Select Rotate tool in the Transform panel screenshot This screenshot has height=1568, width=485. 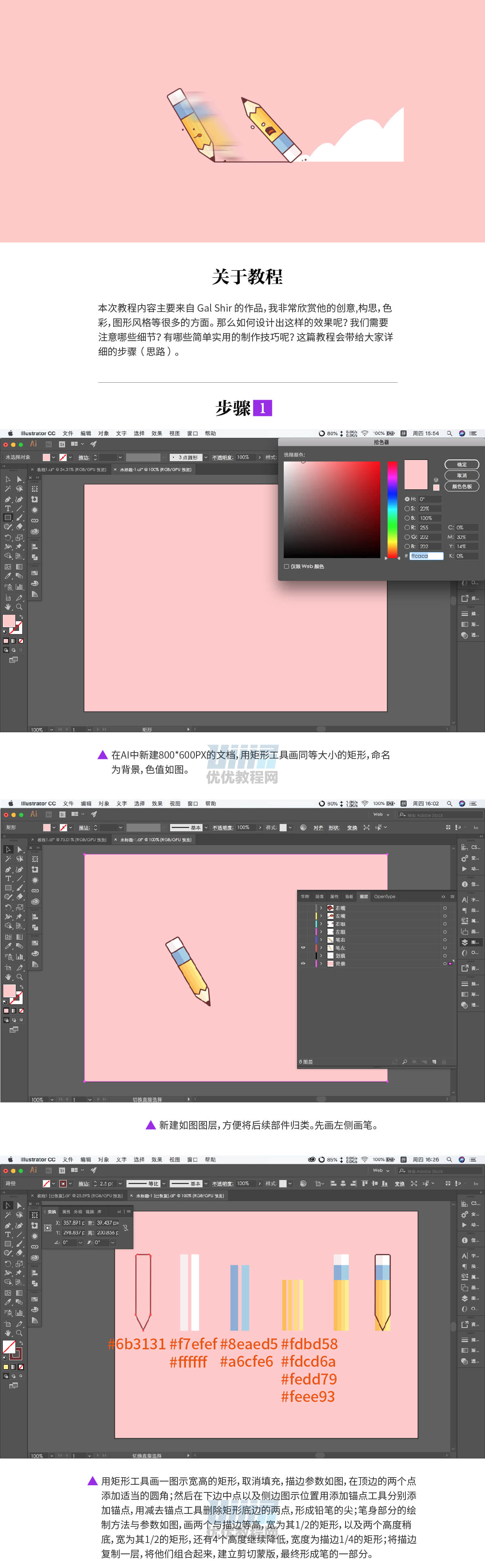[8, 1264]
